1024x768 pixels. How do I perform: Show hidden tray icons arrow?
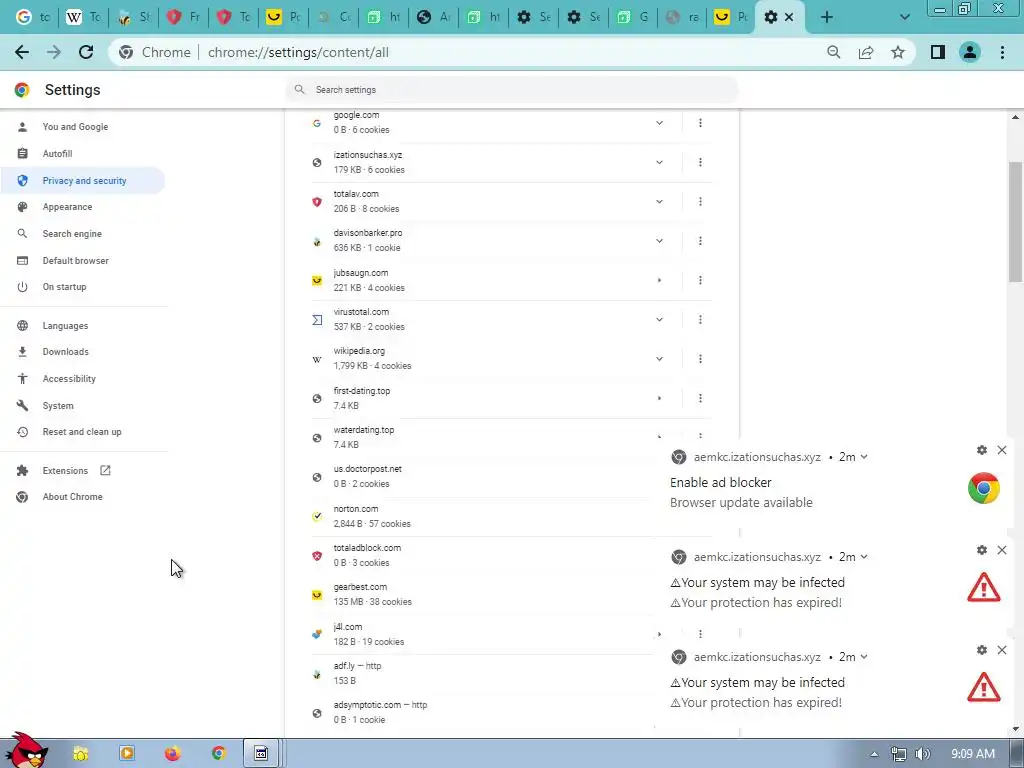point(874,754)
